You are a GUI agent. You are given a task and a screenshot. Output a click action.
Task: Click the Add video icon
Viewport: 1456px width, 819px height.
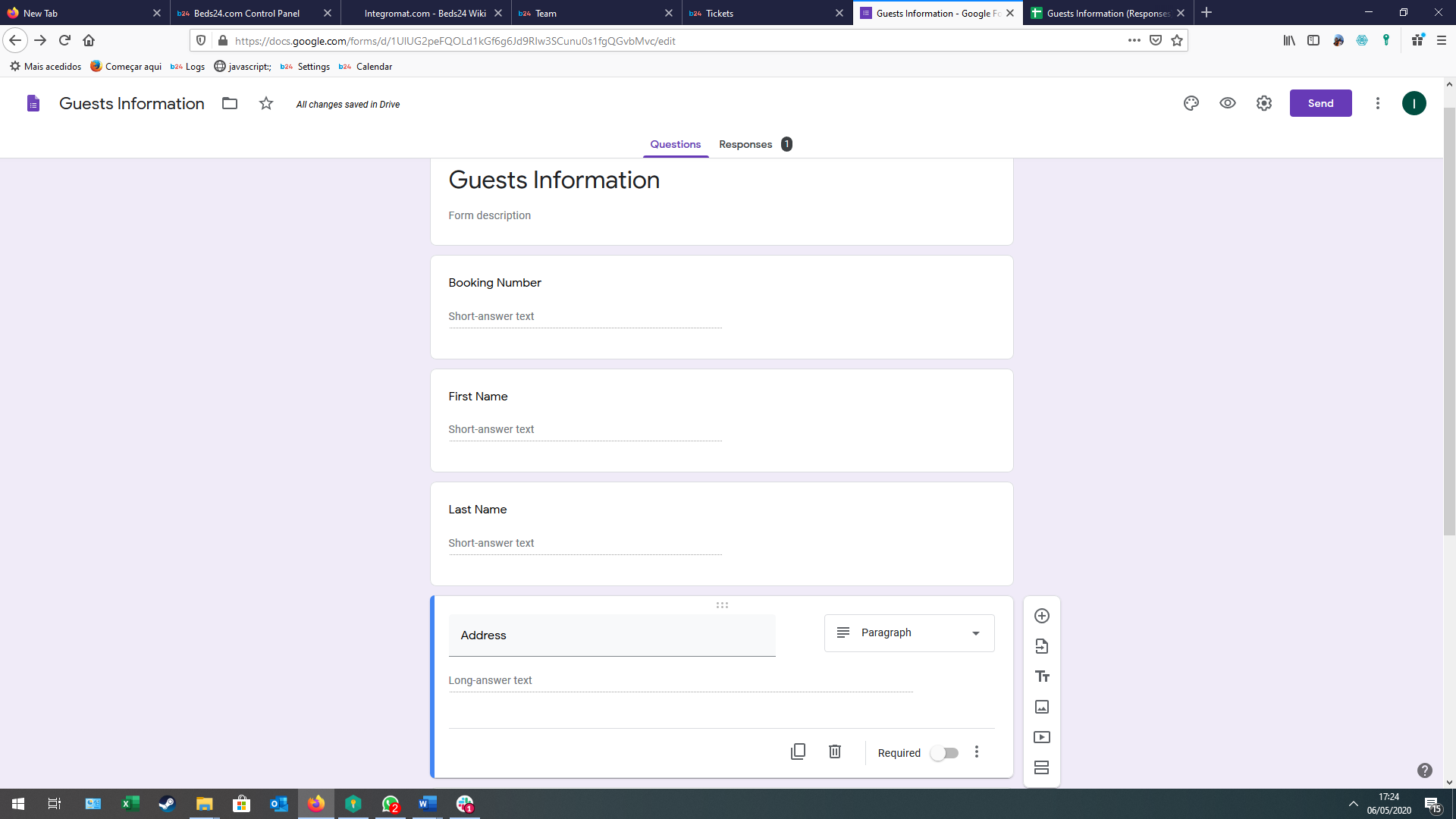(1042, 737)
